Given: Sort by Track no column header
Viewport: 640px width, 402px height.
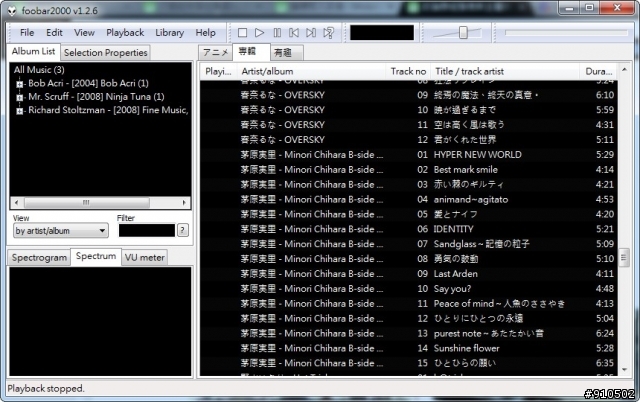Looking at the screenshot, I should click(408, 71).
